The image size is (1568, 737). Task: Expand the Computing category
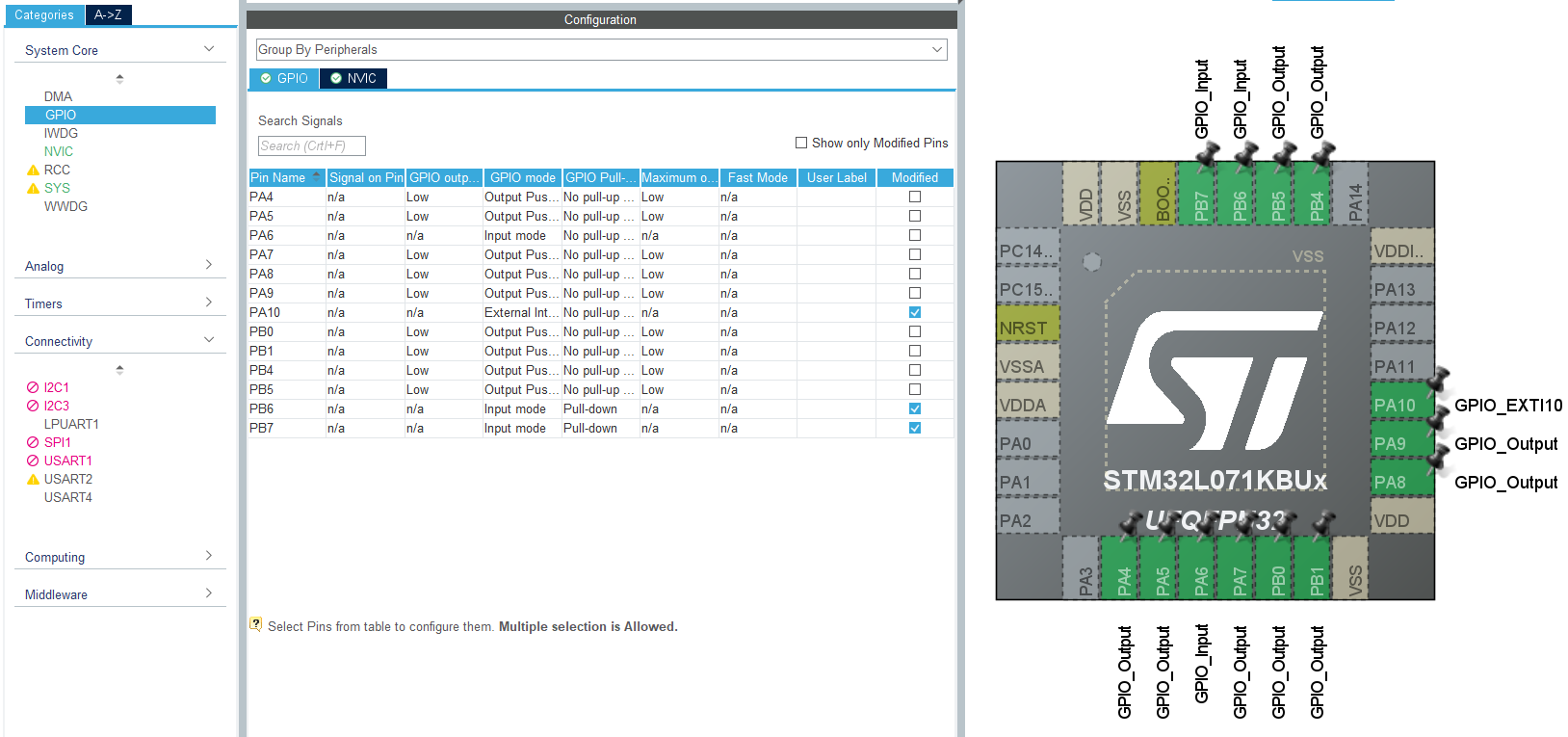point(209,556)
